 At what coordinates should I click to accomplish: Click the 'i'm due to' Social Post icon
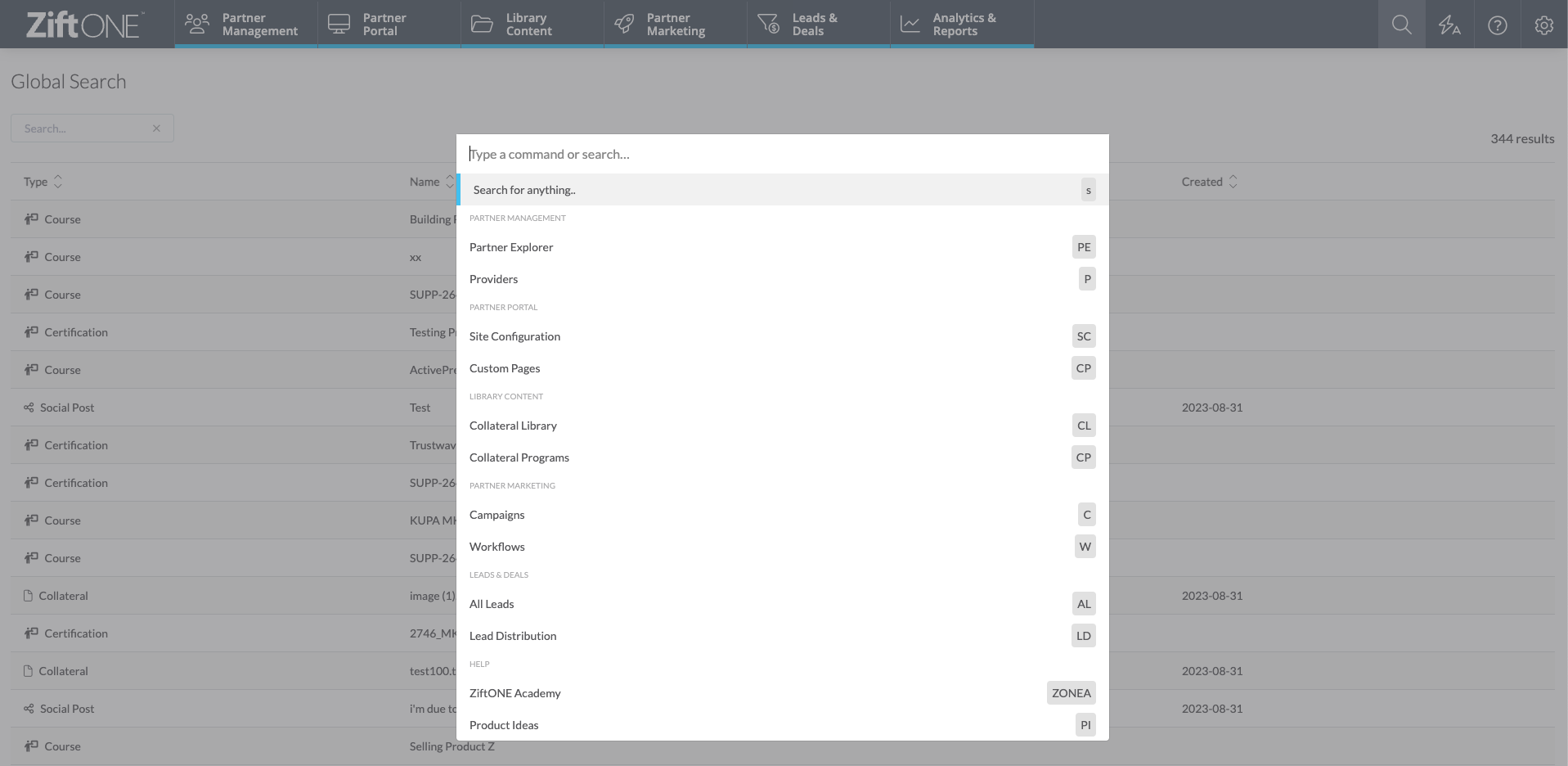tap(29, 709)
